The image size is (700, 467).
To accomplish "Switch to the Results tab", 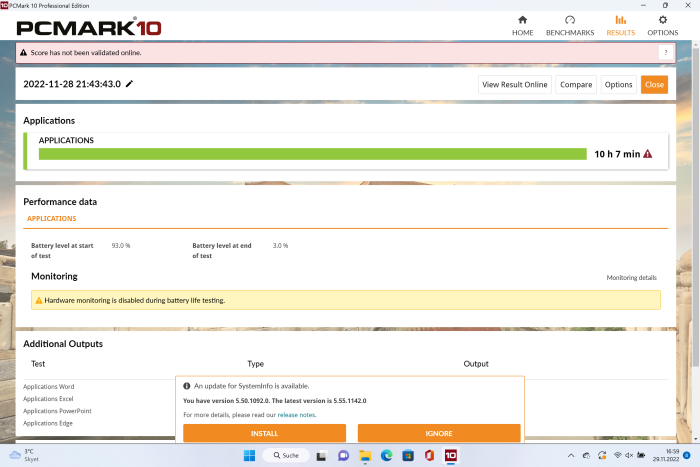I will click(620, 25).
